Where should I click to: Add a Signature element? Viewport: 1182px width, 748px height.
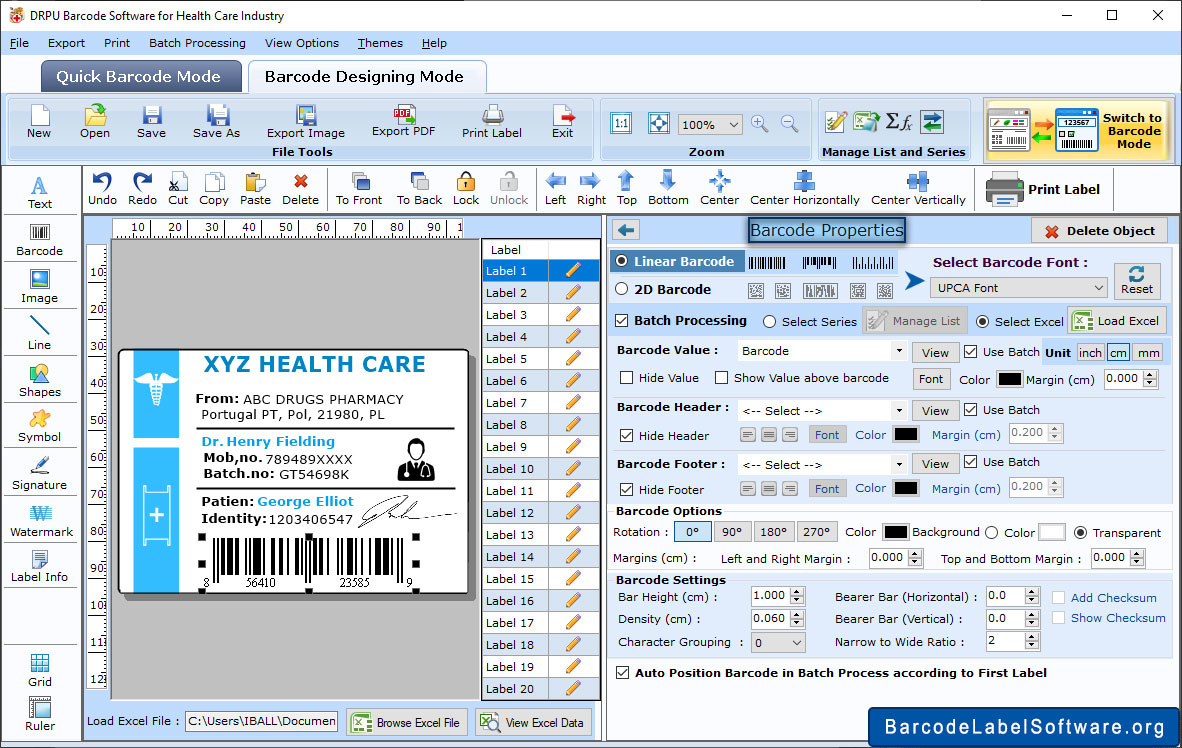coord(39,474)
